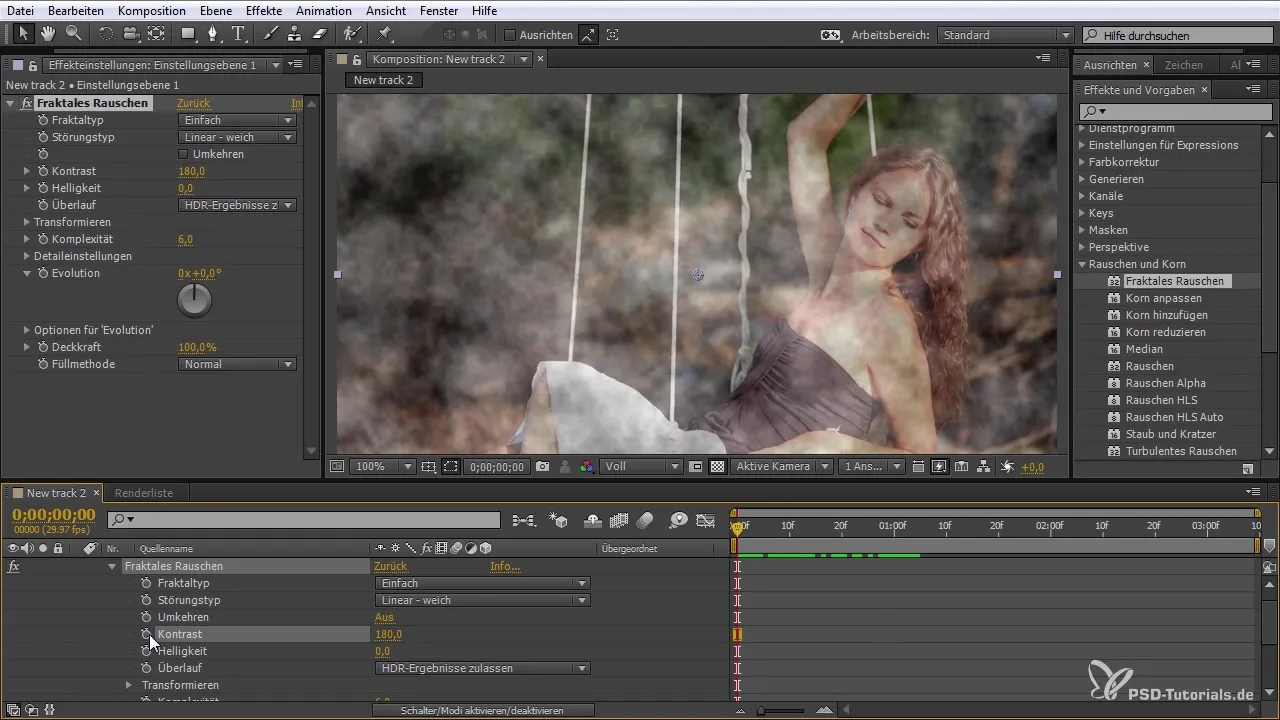Viewport: 1280px width, 720px height.
Task: Click the Evolution rotation dial
Action: pos(195,300)
